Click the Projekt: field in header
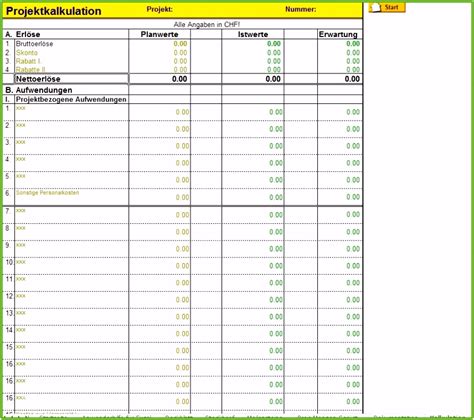Viewport: 474px width, 420px height. 160,9
